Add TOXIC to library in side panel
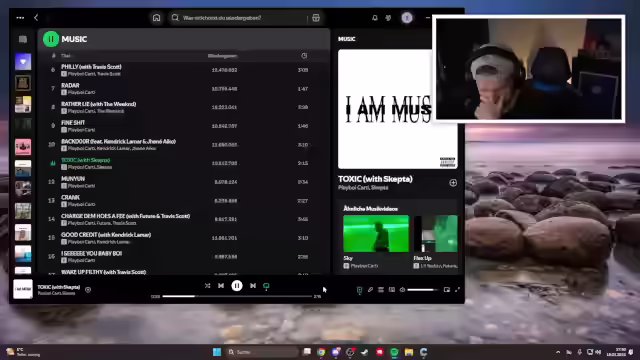640x360 pixels. click(x=453, y=182)
